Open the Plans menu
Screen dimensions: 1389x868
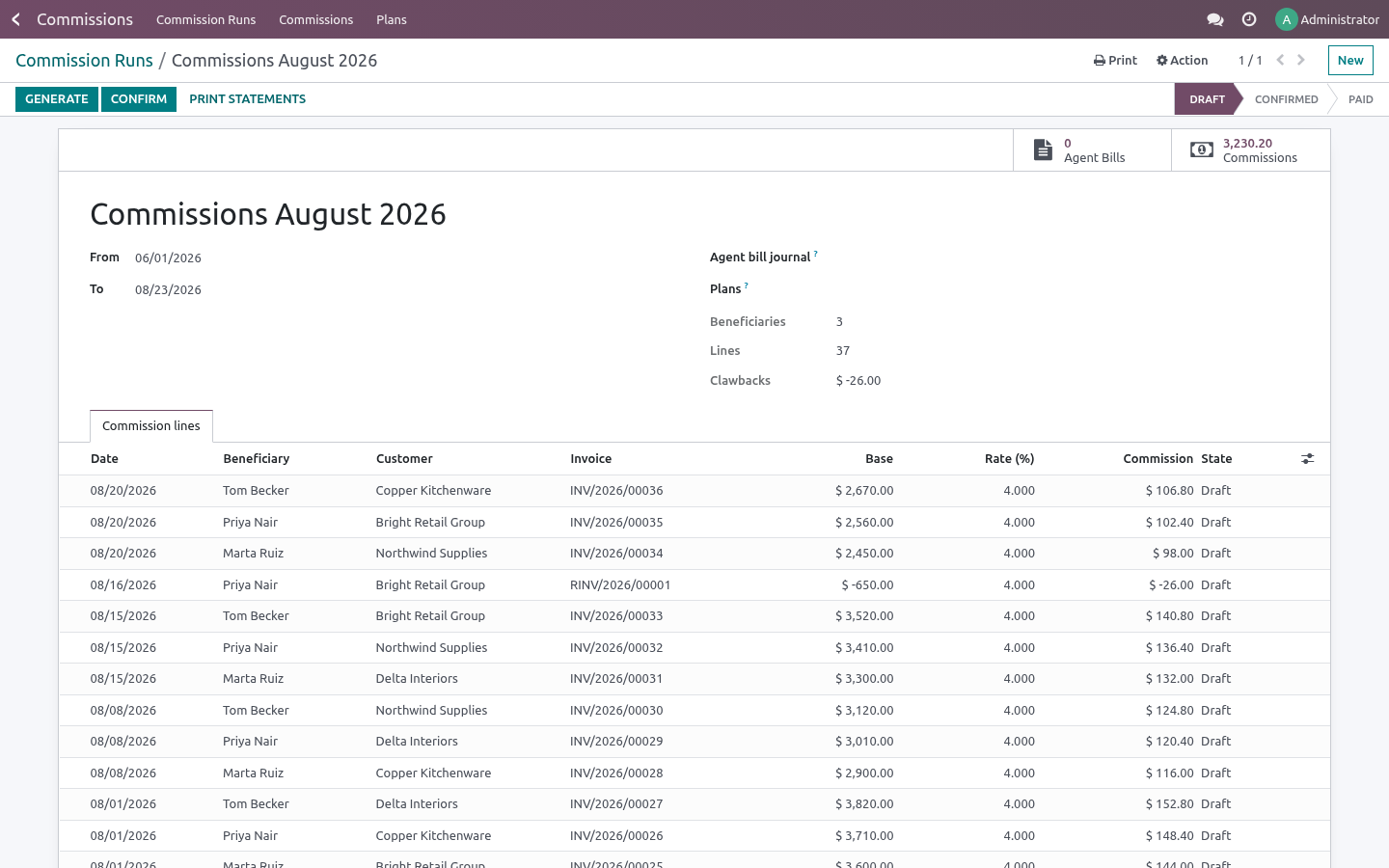coord(392,19)
